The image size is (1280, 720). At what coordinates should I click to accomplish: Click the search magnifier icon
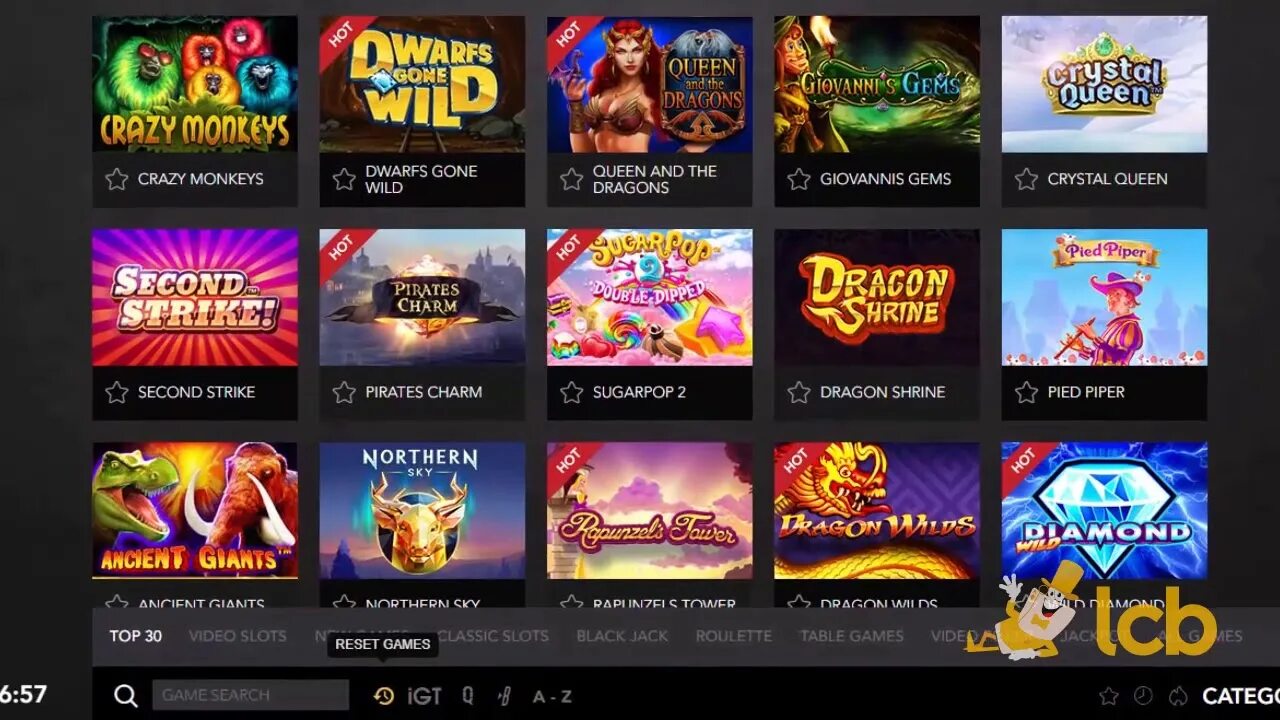click(125, 695)
